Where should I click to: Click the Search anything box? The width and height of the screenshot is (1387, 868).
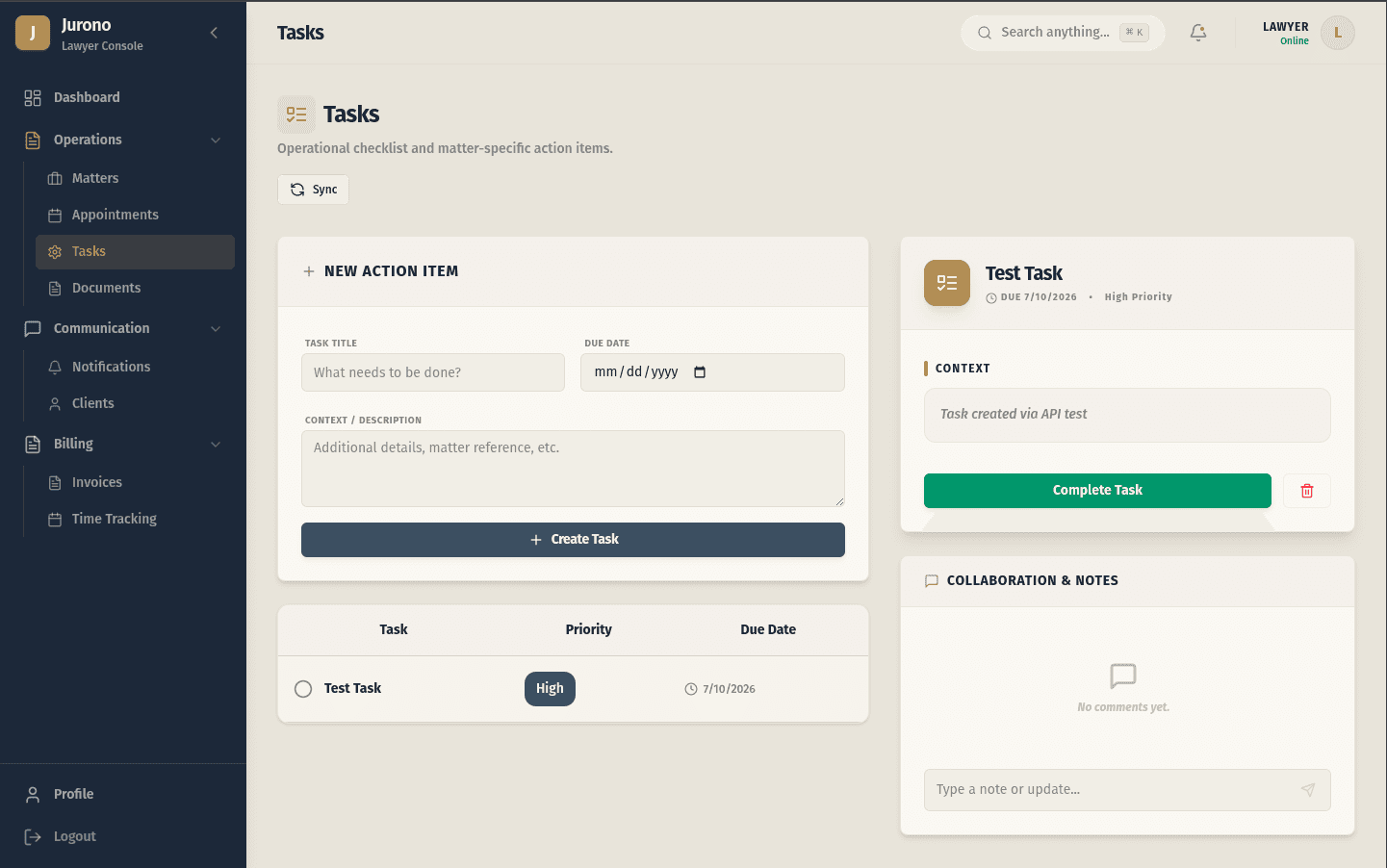coord(1063,33)
